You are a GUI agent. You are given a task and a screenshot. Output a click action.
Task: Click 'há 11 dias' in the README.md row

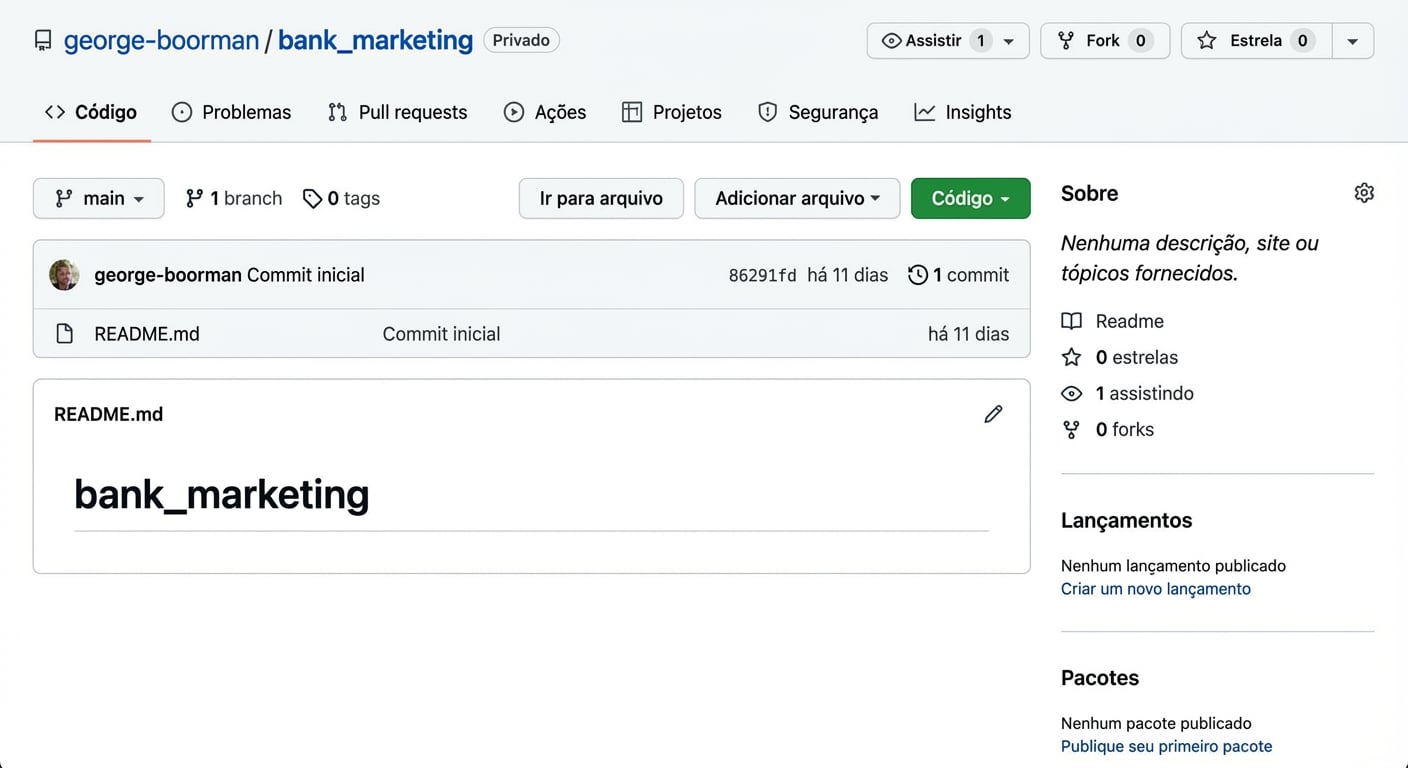point(969,334)
